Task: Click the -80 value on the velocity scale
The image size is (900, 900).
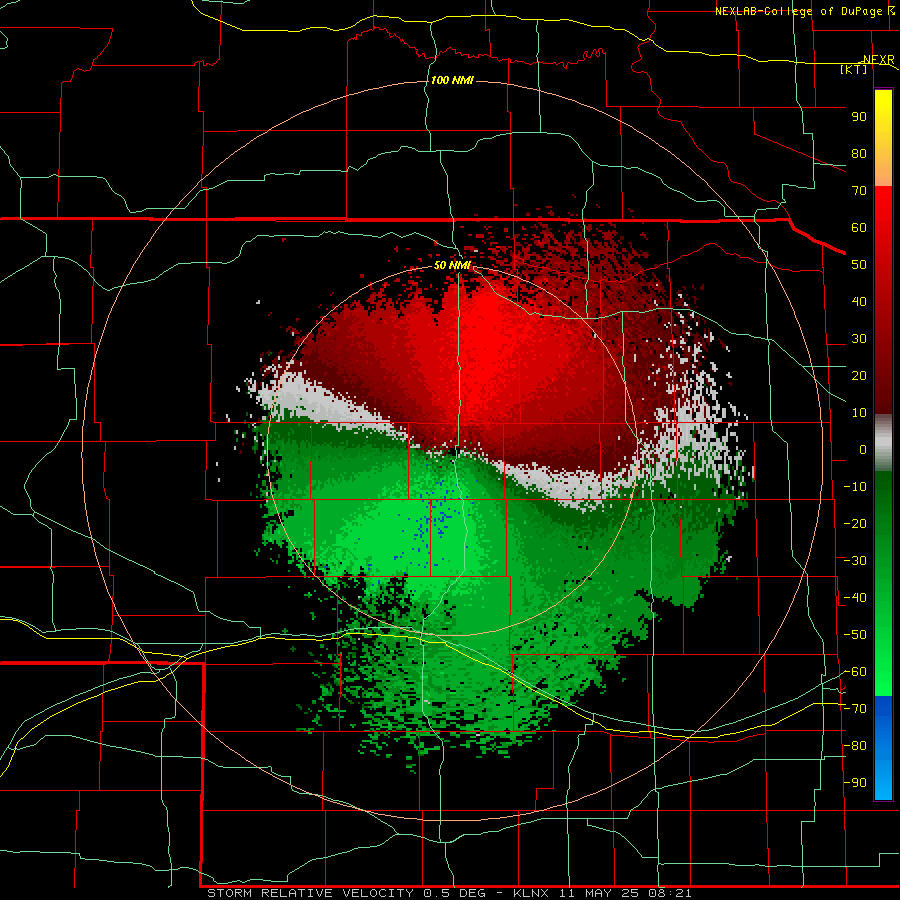Action: (x=855, y=746)
